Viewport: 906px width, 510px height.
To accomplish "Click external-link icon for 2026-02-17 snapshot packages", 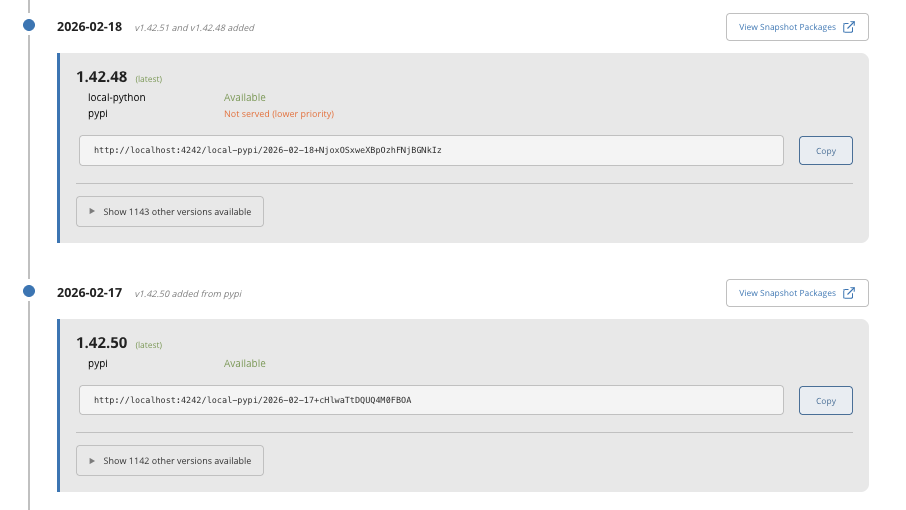I will 849,293.
